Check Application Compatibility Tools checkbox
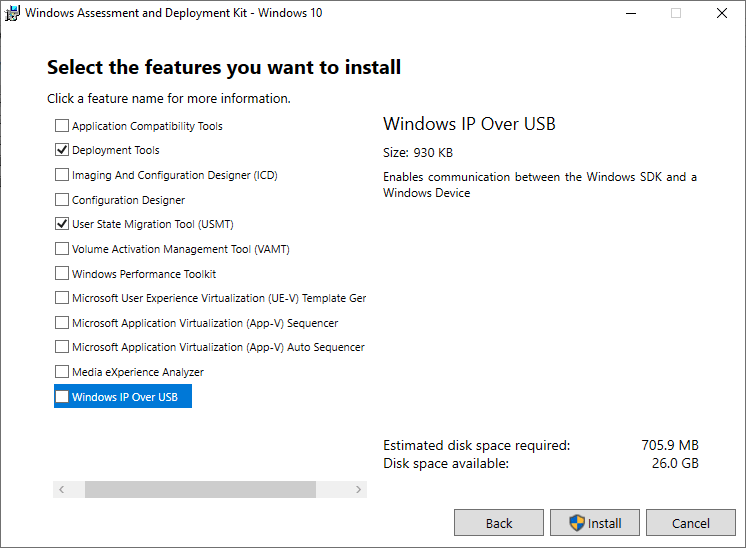 coord(62,126)
